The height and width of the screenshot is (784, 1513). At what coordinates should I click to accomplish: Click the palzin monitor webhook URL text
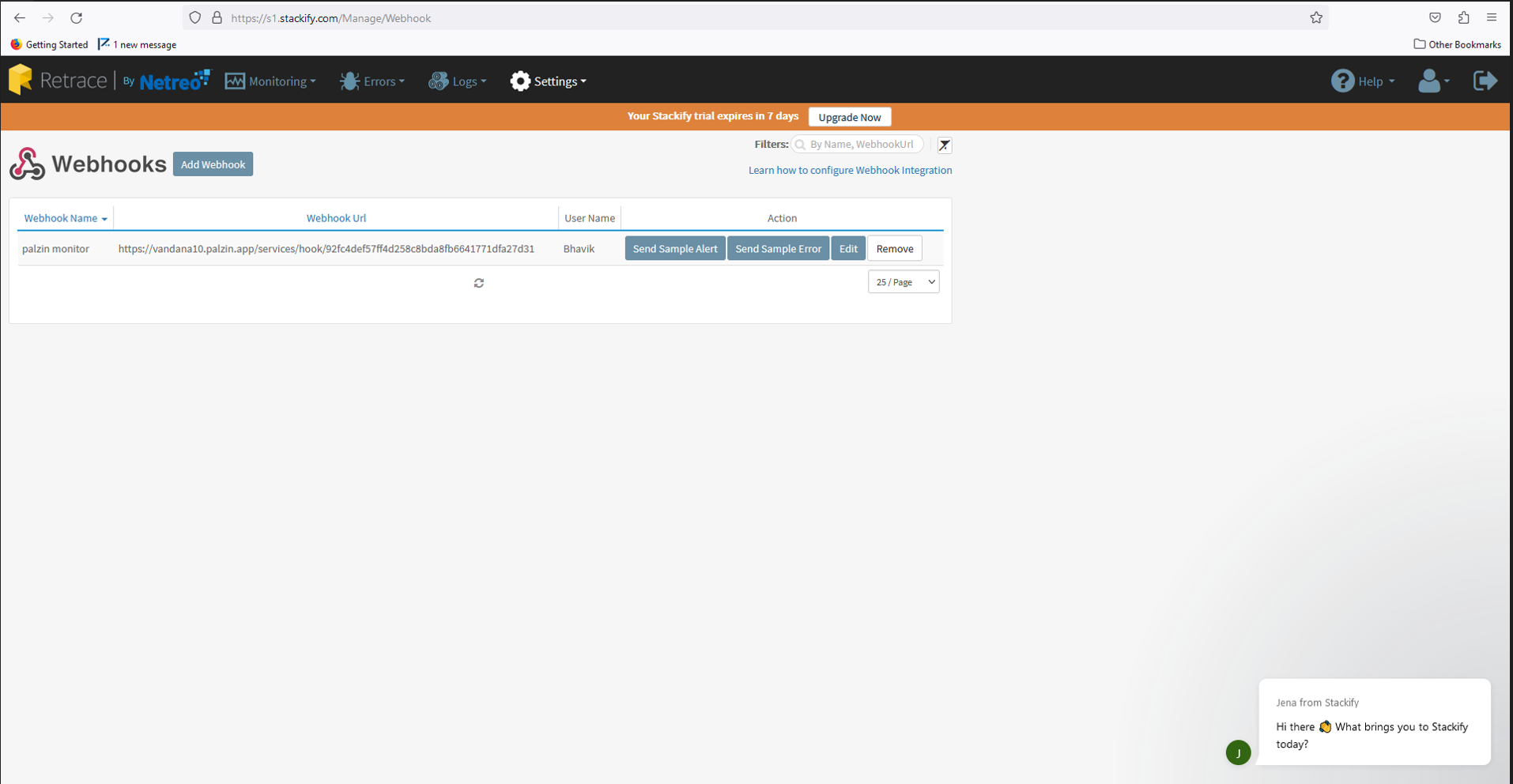pyautogui.click(x=326, y=249)
